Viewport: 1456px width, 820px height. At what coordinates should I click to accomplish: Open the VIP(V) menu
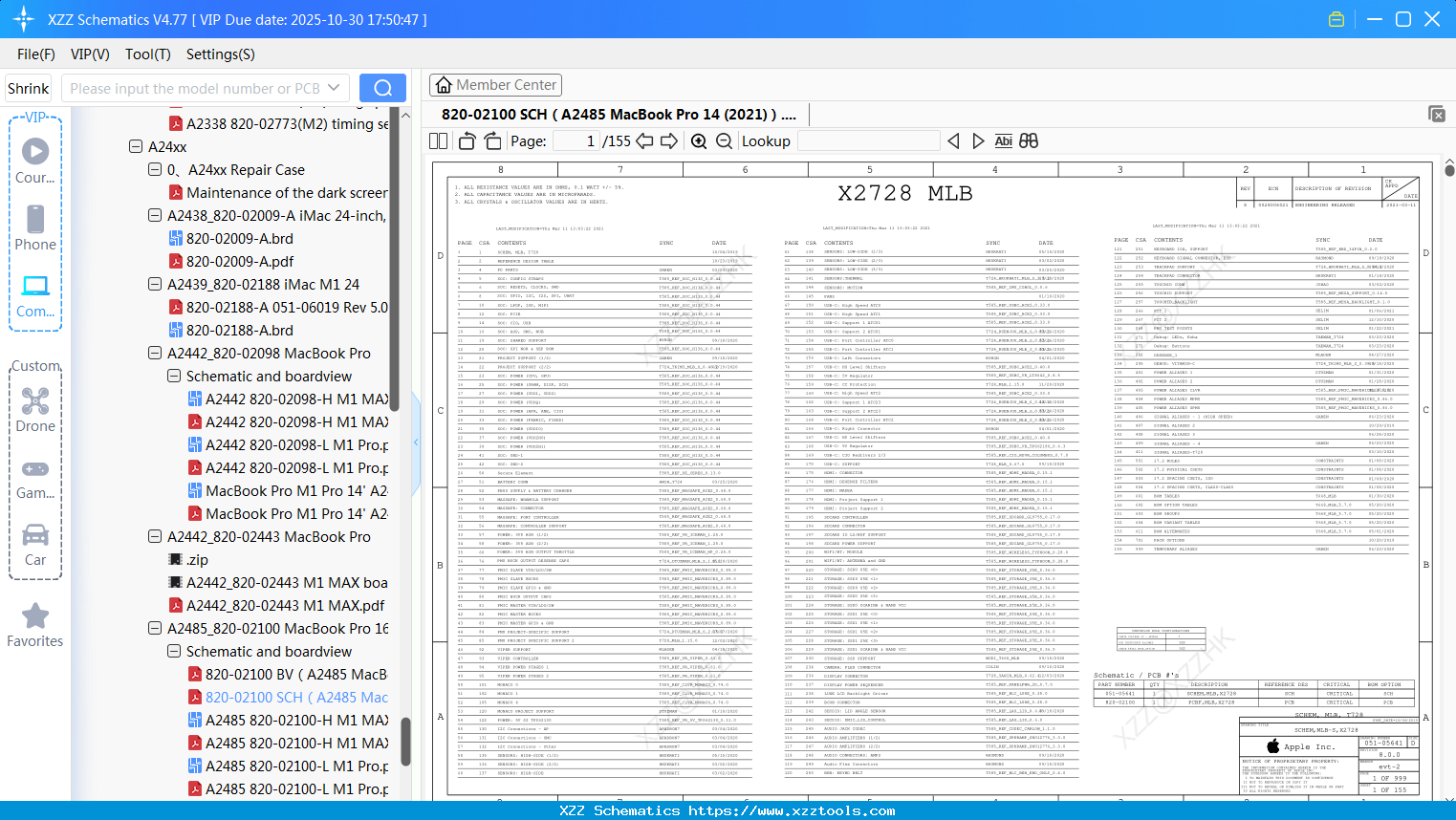[x=90, y=54]
